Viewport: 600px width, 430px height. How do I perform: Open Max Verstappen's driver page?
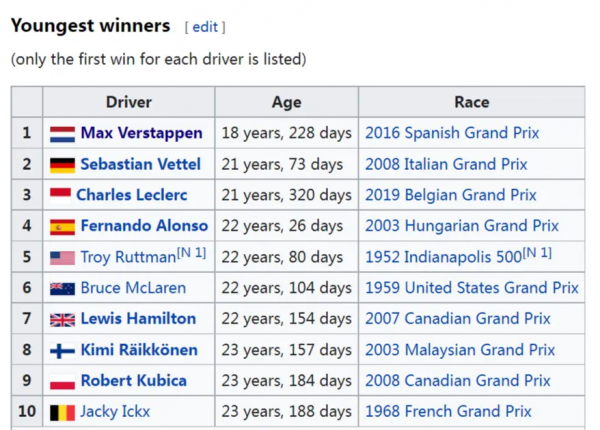141,133
